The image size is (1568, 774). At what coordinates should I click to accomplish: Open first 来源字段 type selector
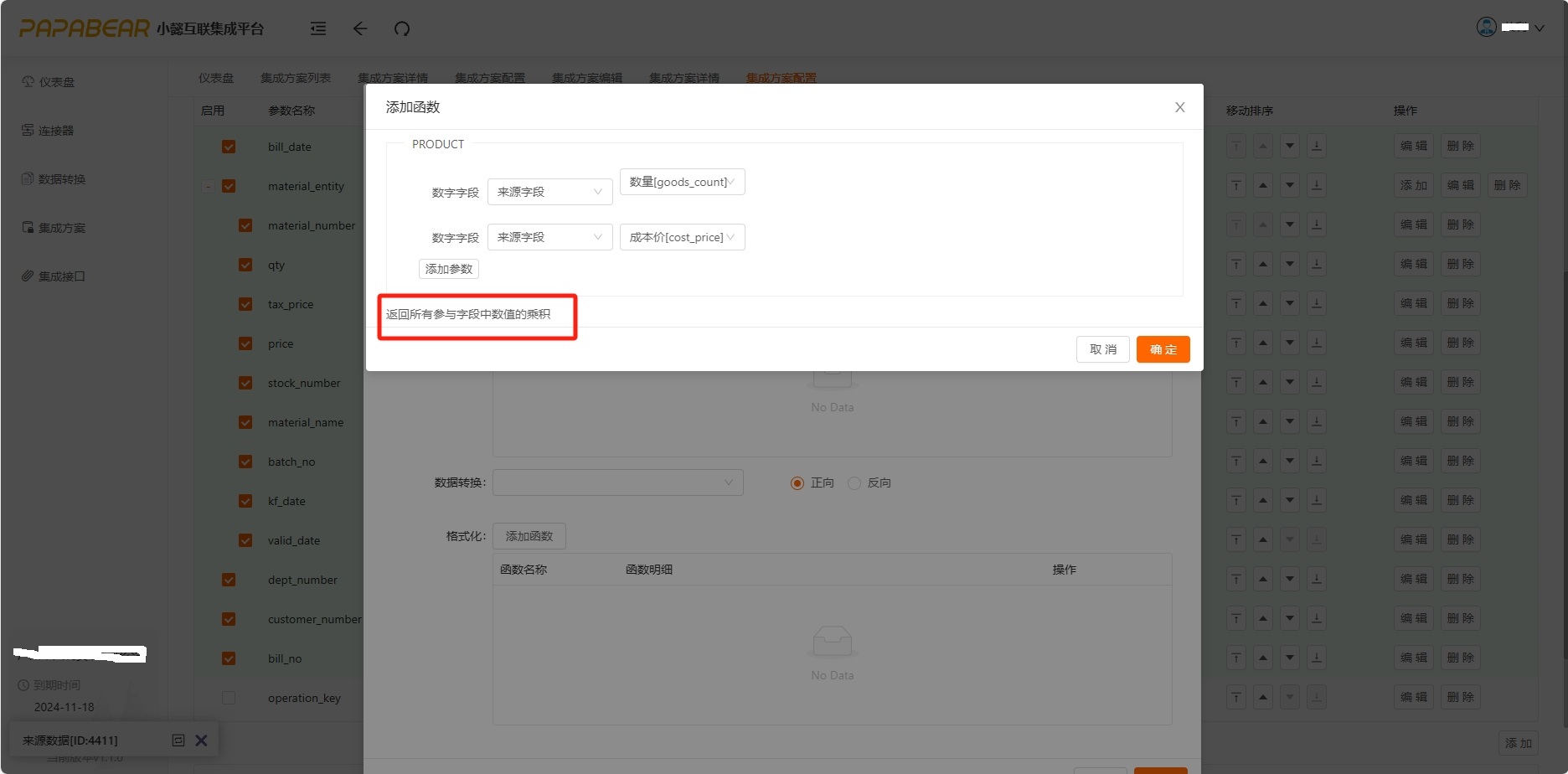549,192
